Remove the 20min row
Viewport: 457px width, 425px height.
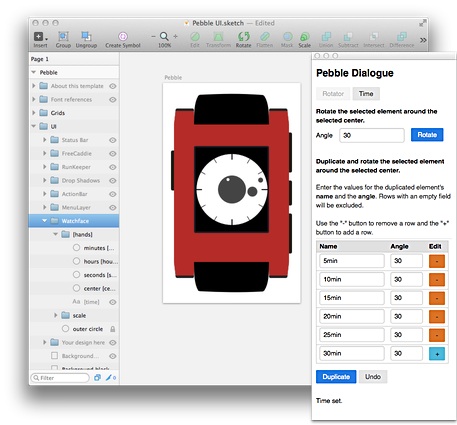[437, 316]
